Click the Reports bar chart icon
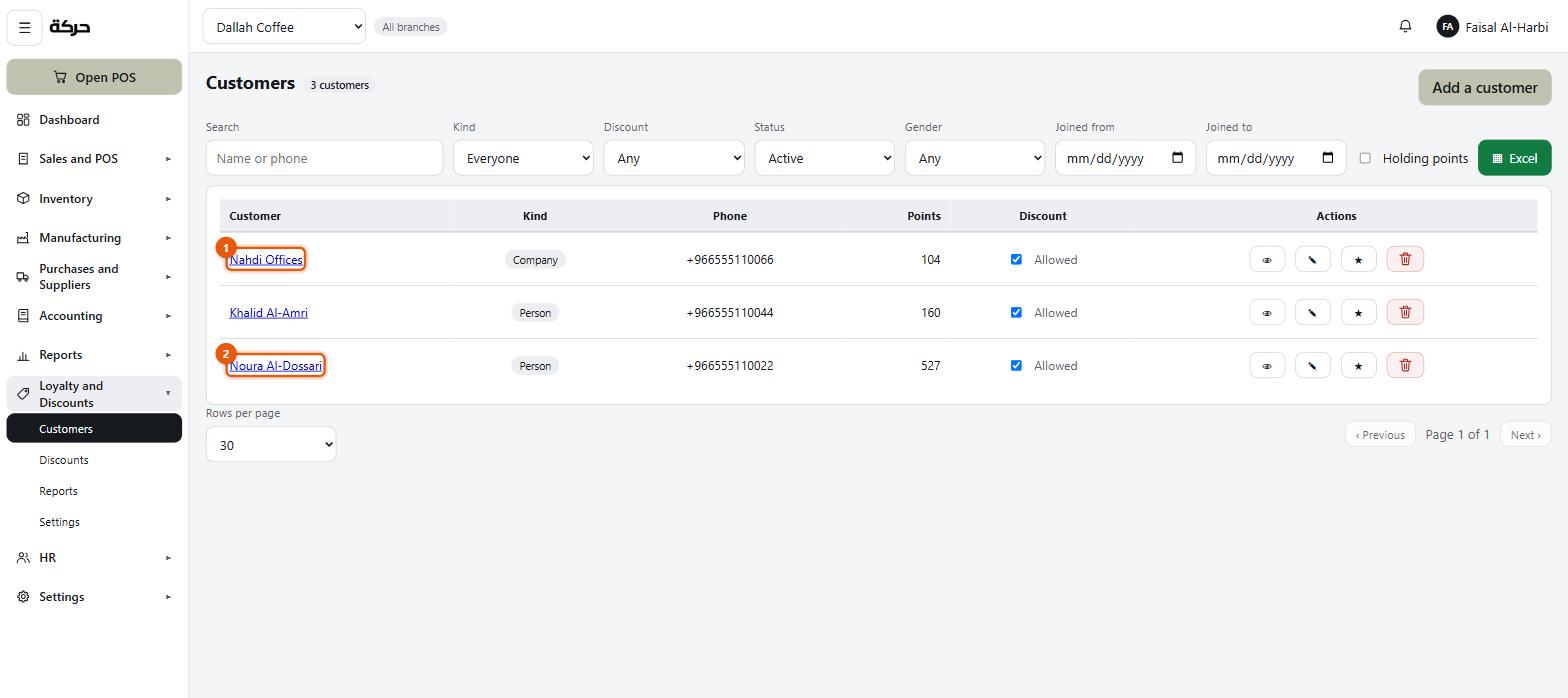Image resolution: width=1568 pixels, height=698 pixels. point(23,355)
